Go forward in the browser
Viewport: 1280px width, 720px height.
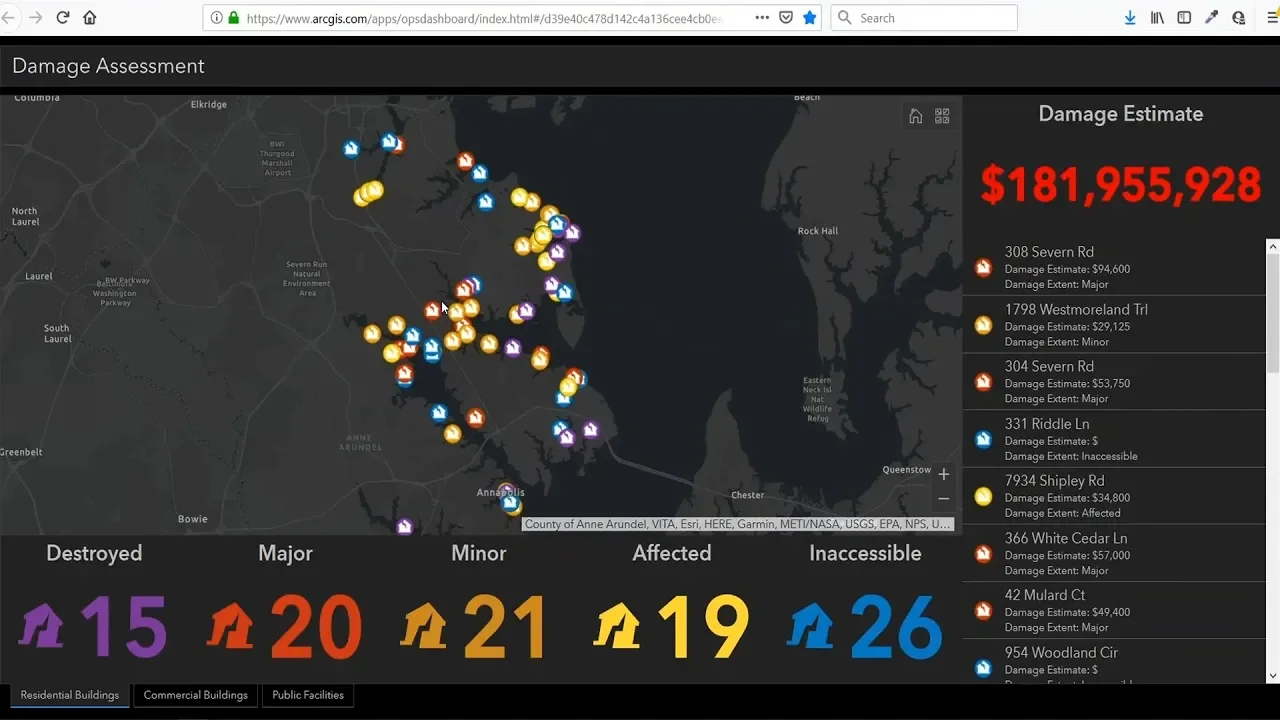tap(36, 18)
